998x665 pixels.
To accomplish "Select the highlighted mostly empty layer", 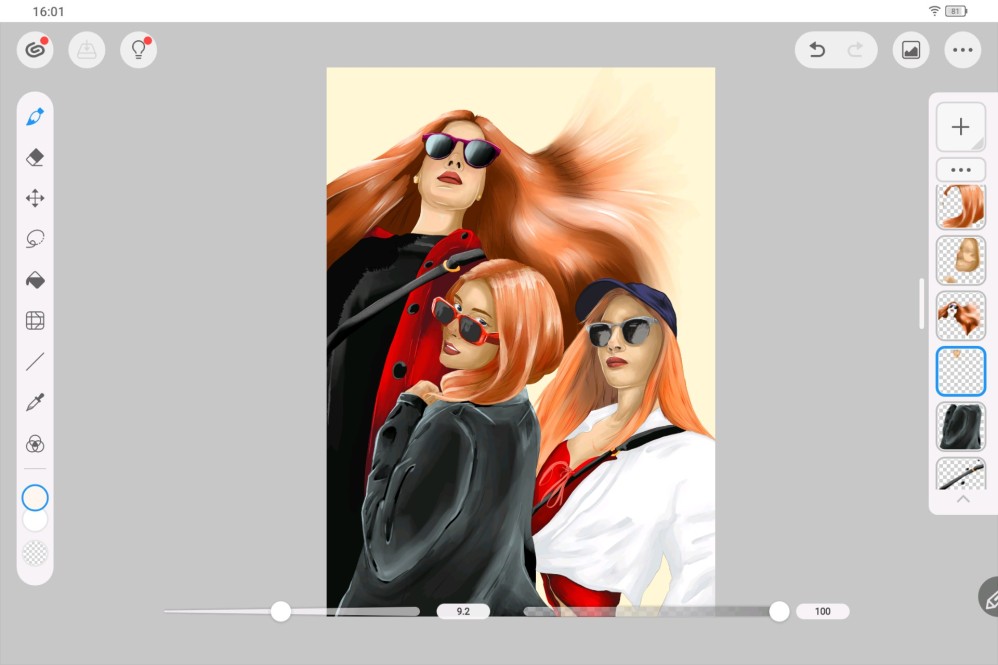I will 960,371.
